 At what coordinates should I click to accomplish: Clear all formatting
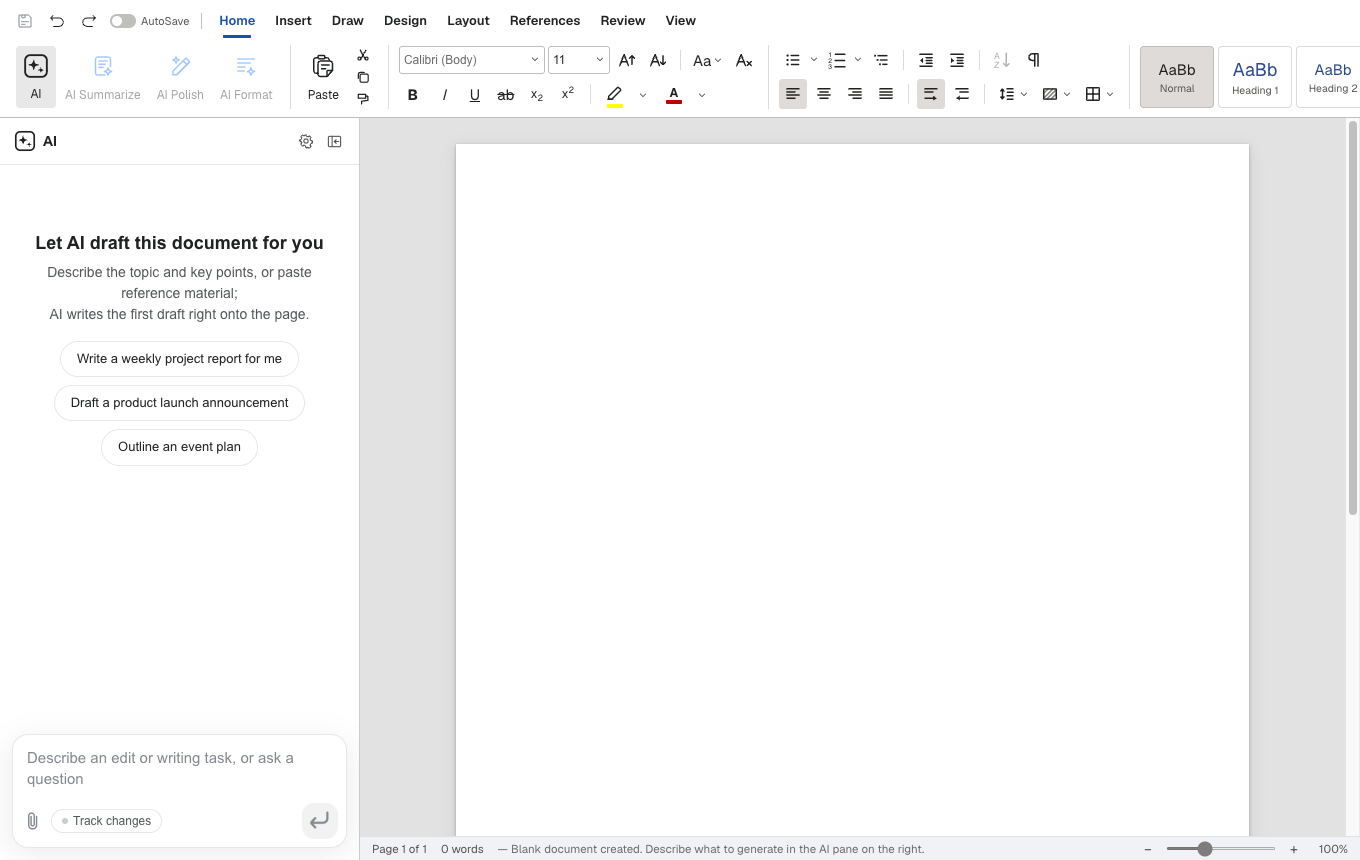(x=744, y=60)
